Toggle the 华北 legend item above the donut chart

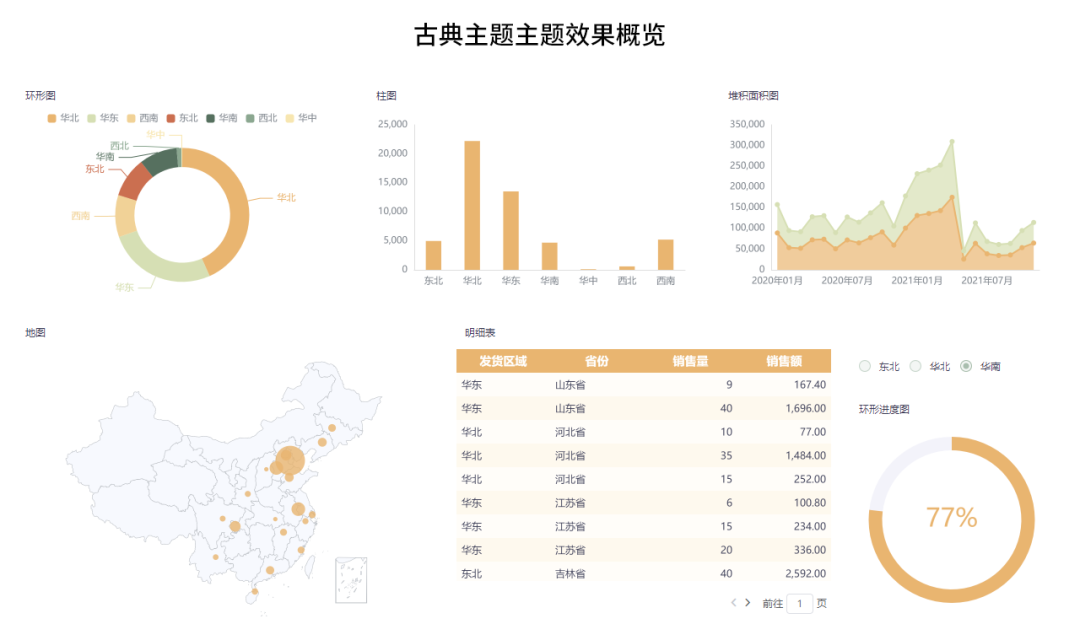(59, 117)
